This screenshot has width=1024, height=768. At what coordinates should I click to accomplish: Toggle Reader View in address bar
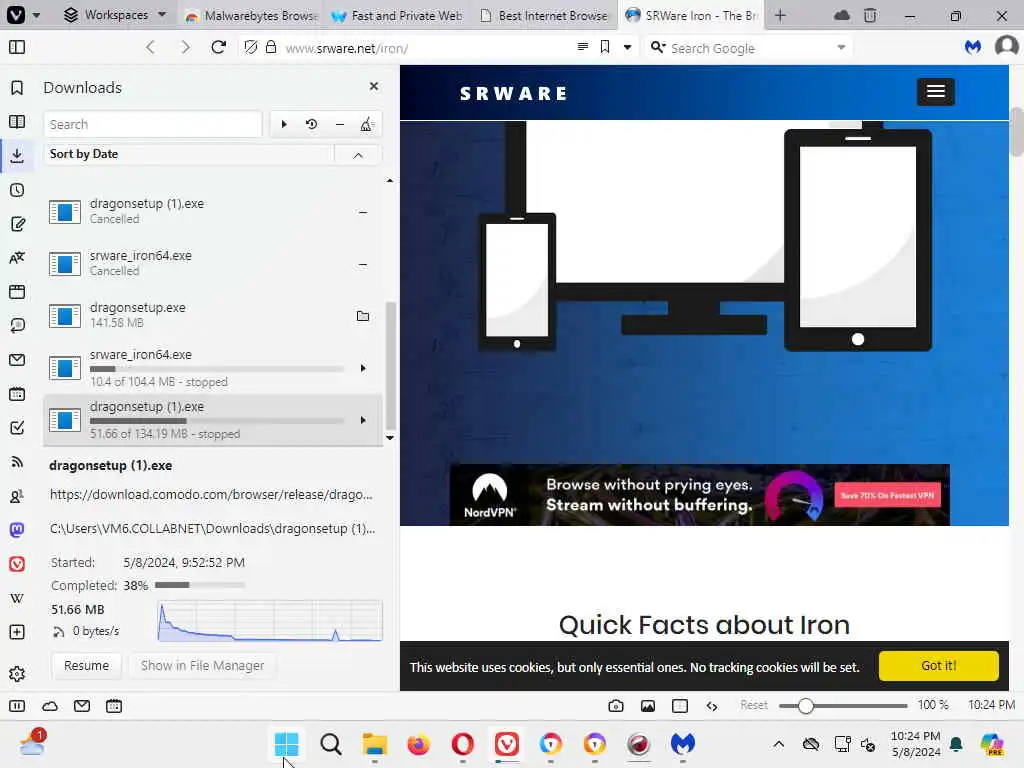coord(583,46)
